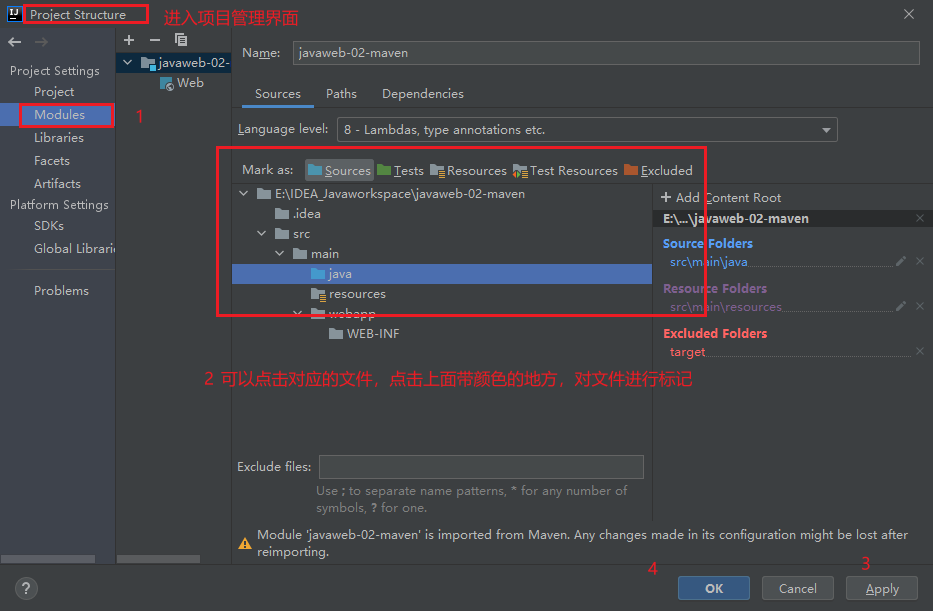Viewport: 933px width, 611px height.
Task: Open help with the question mark icon
Action: (25, 588)
